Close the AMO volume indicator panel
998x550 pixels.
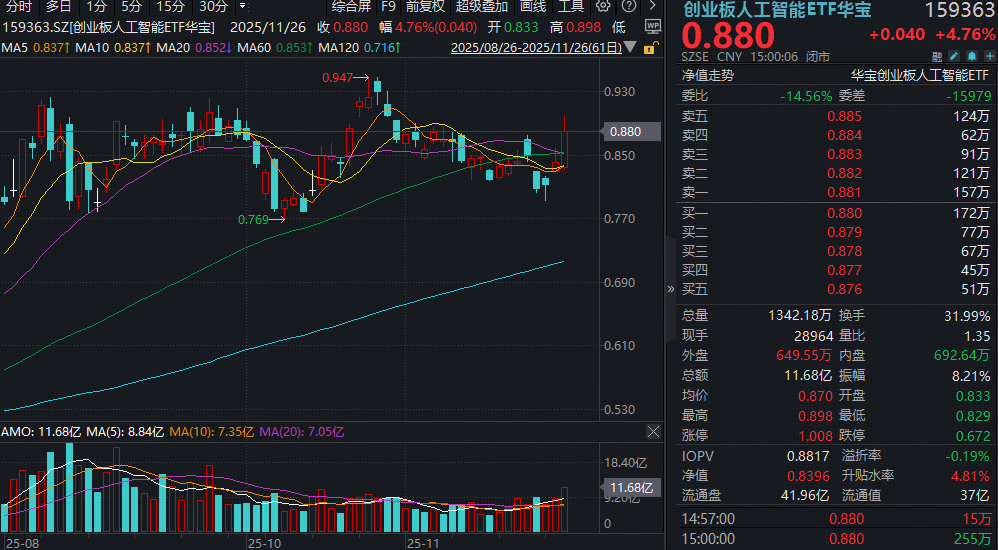653,432
